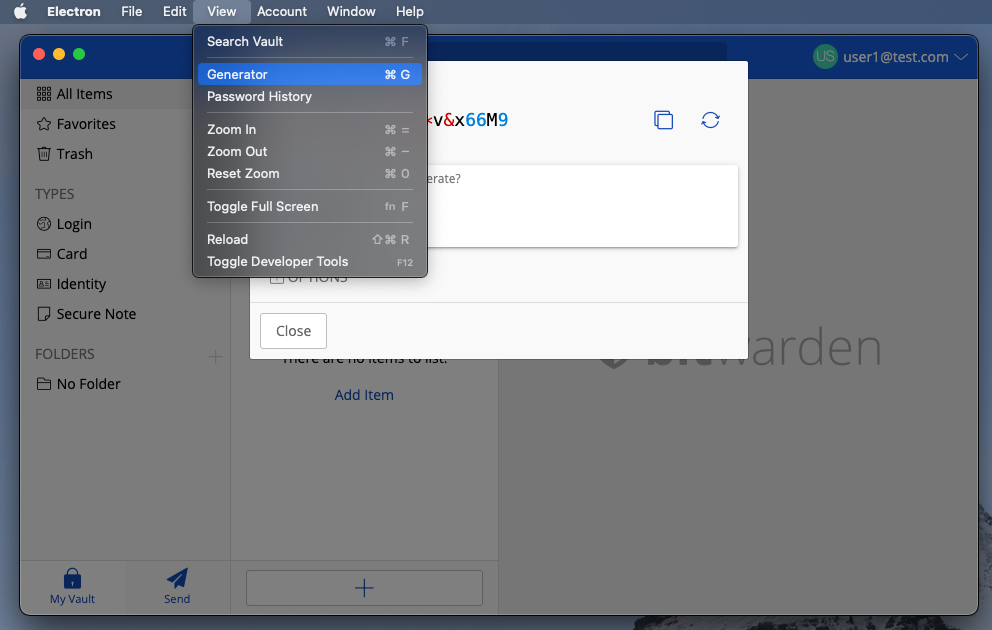Switch to Send tab
The image size is (992, 630).
pyautogui.click(x=177, y=587)
